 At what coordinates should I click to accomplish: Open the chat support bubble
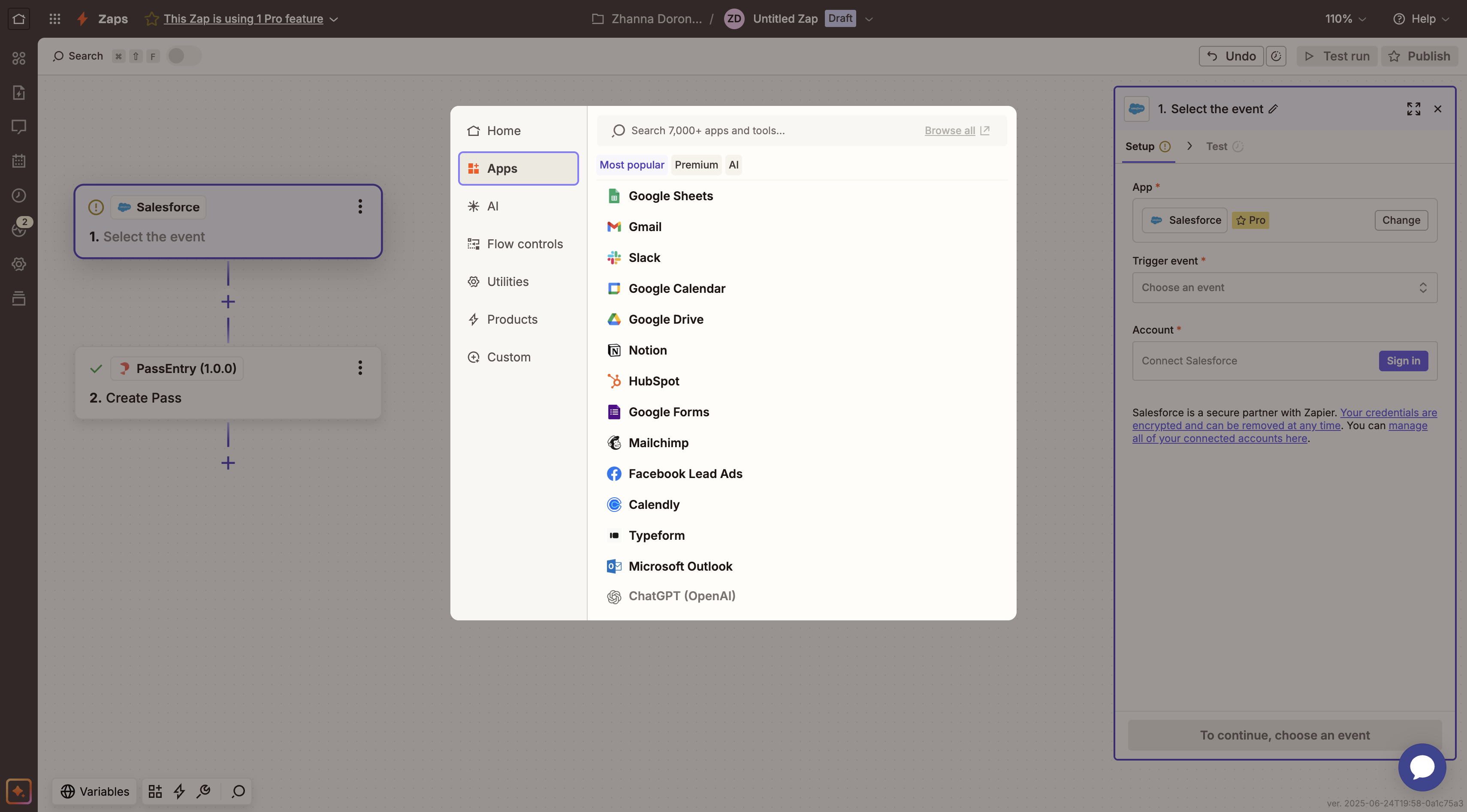point(1422,767)
